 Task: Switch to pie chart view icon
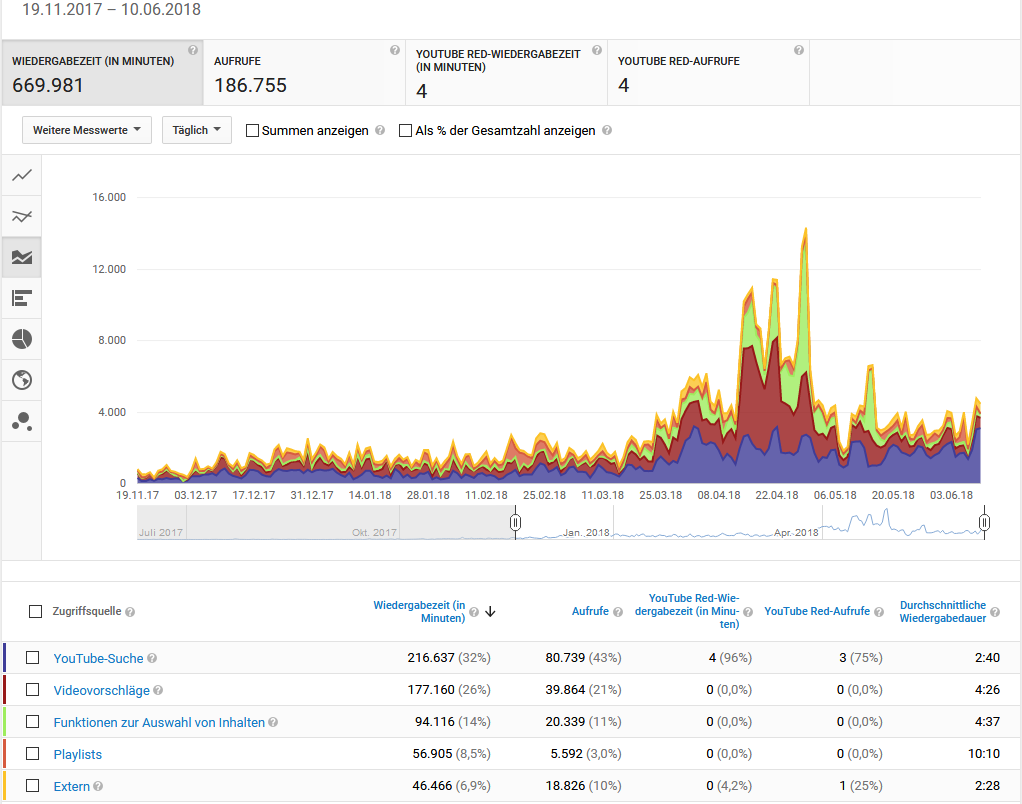point(22,339)
